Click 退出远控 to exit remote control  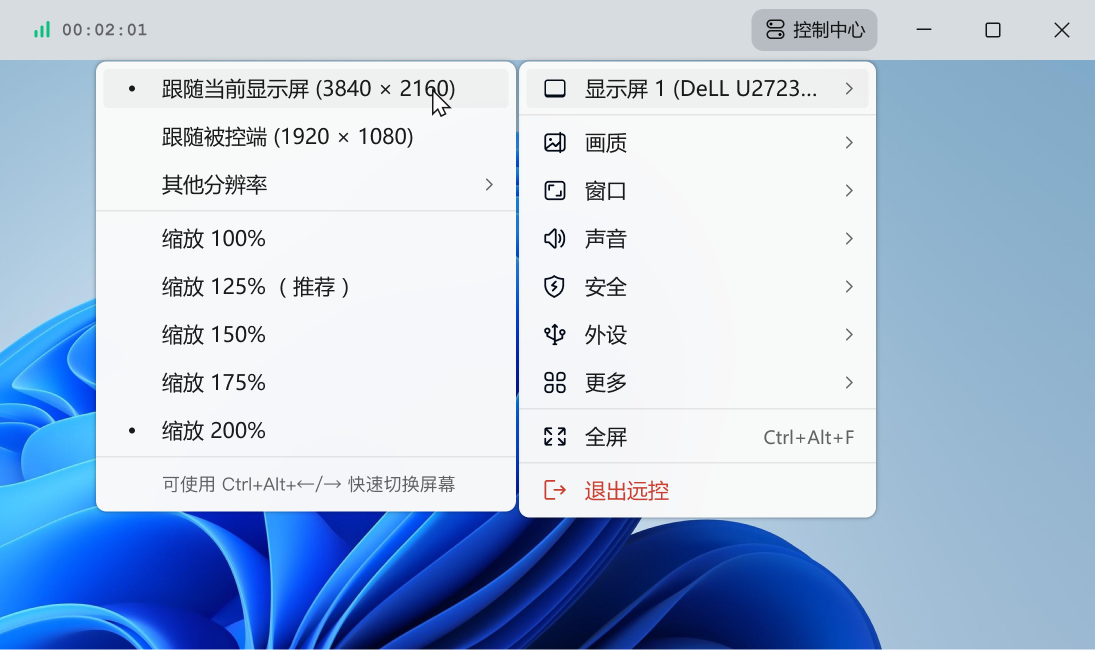tap(626, 491)
